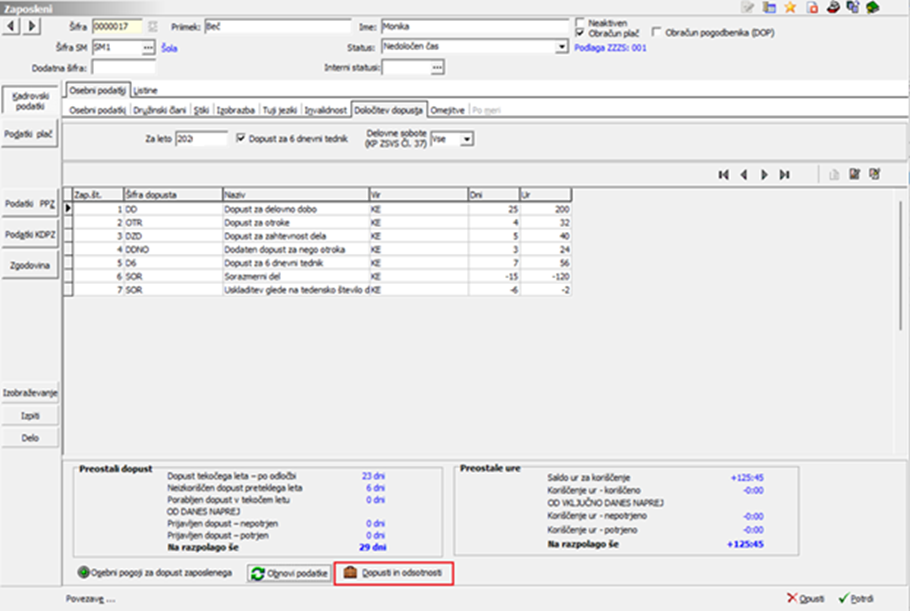910x611 pixels.
Task: Go to next employee with right arrow
Action: pos(31,26)
